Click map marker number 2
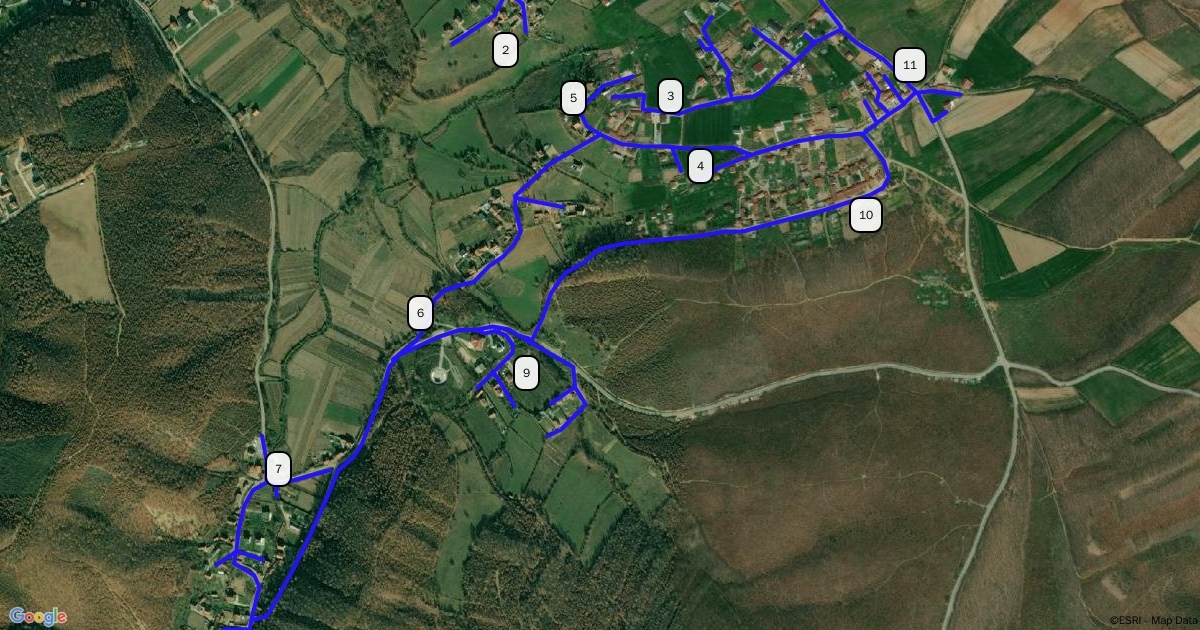 [x=505, y=50]
